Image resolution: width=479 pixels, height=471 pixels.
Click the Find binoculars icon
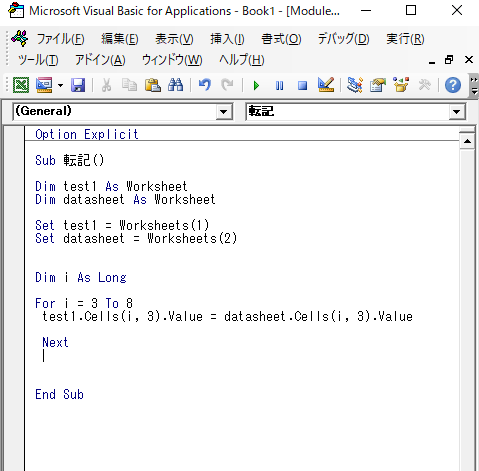(175, 85)
